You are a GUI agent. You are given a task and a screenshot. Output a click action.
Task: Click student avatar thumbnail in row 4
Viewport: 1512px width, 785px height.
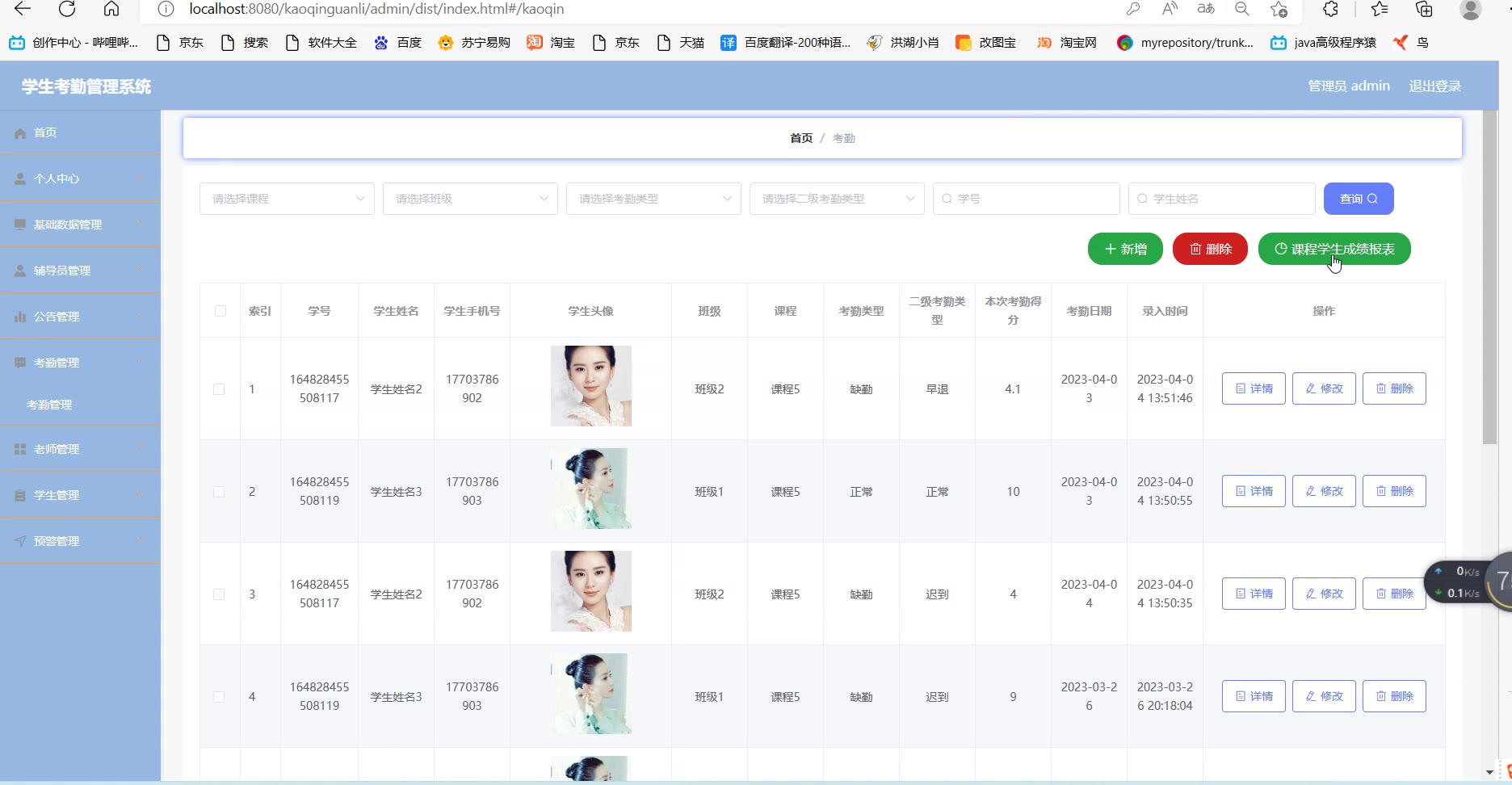[591, 694]
